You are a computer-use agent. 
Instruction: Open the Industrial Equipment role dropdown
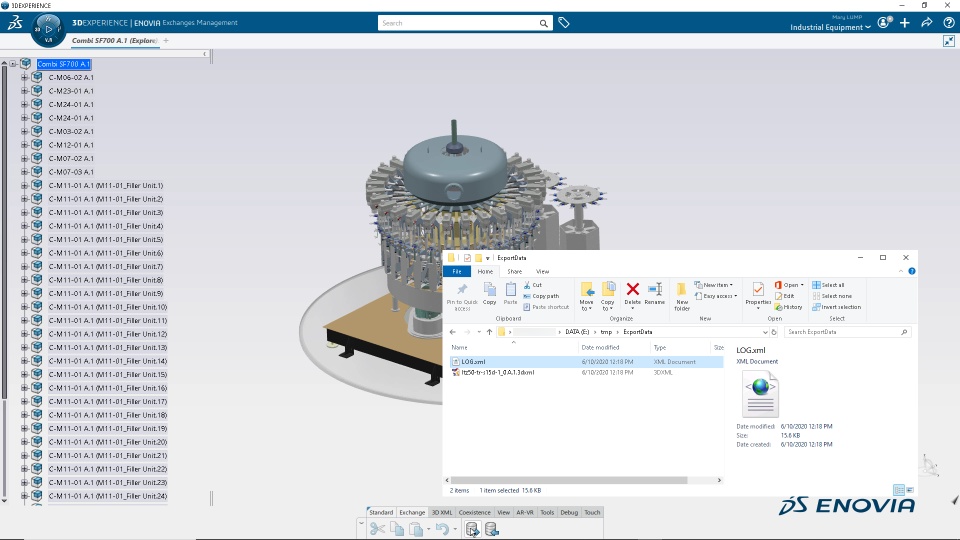830,27
